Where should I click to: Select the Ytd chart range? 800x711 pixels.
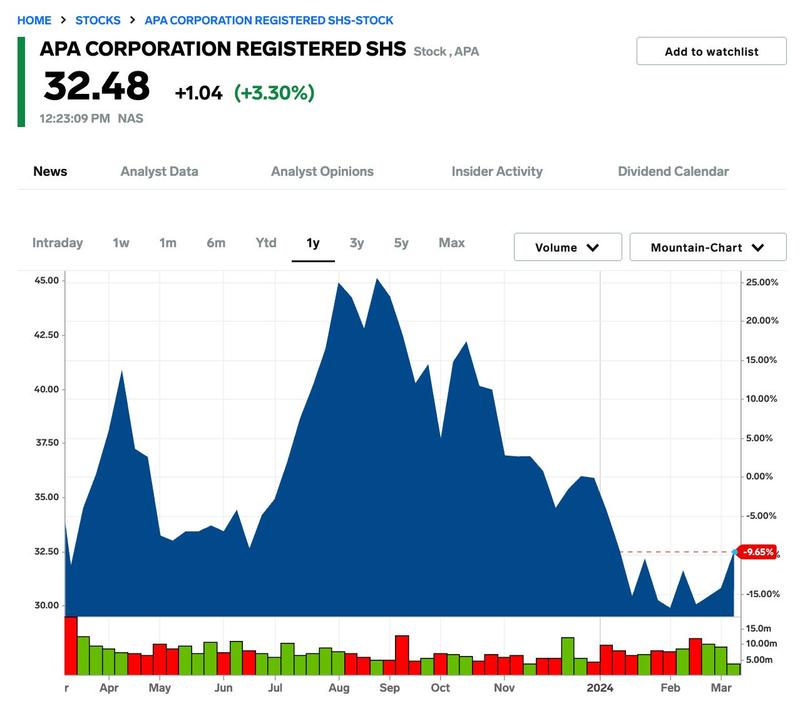[x=266, y=243]
